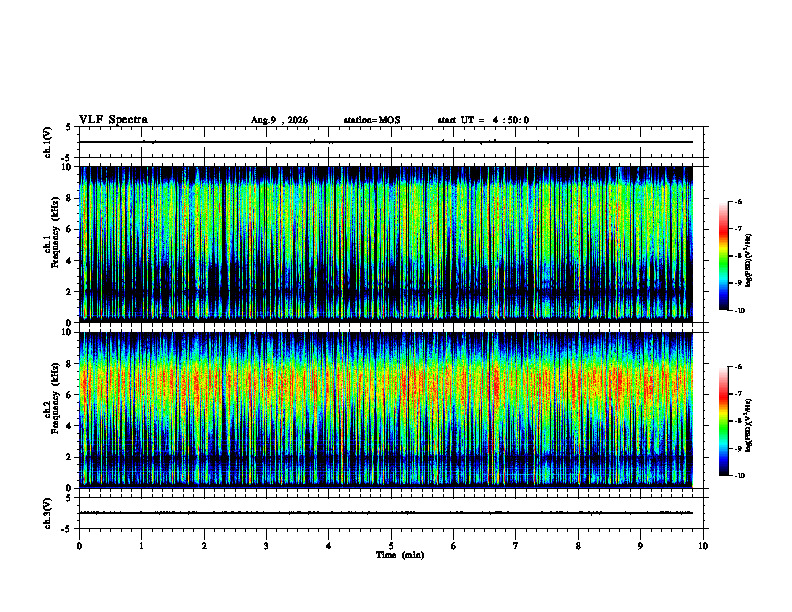Viewport: 792px width, 612px height.
Task: Click time axis tick label "6"
Action: pos(454,546)
